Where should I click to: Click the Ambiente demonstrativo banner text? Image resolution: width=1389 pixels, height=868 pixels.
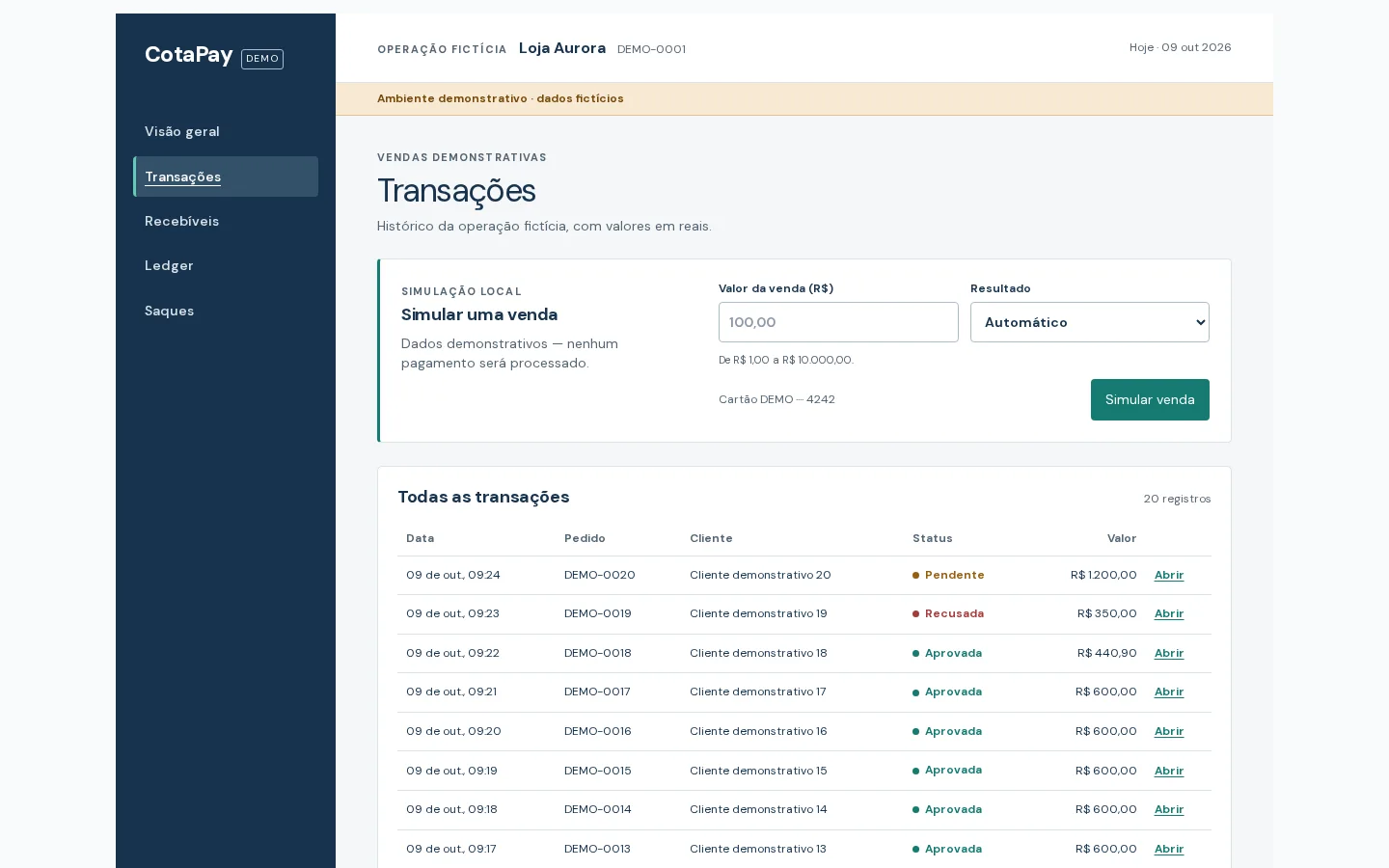tap(501, 98)
